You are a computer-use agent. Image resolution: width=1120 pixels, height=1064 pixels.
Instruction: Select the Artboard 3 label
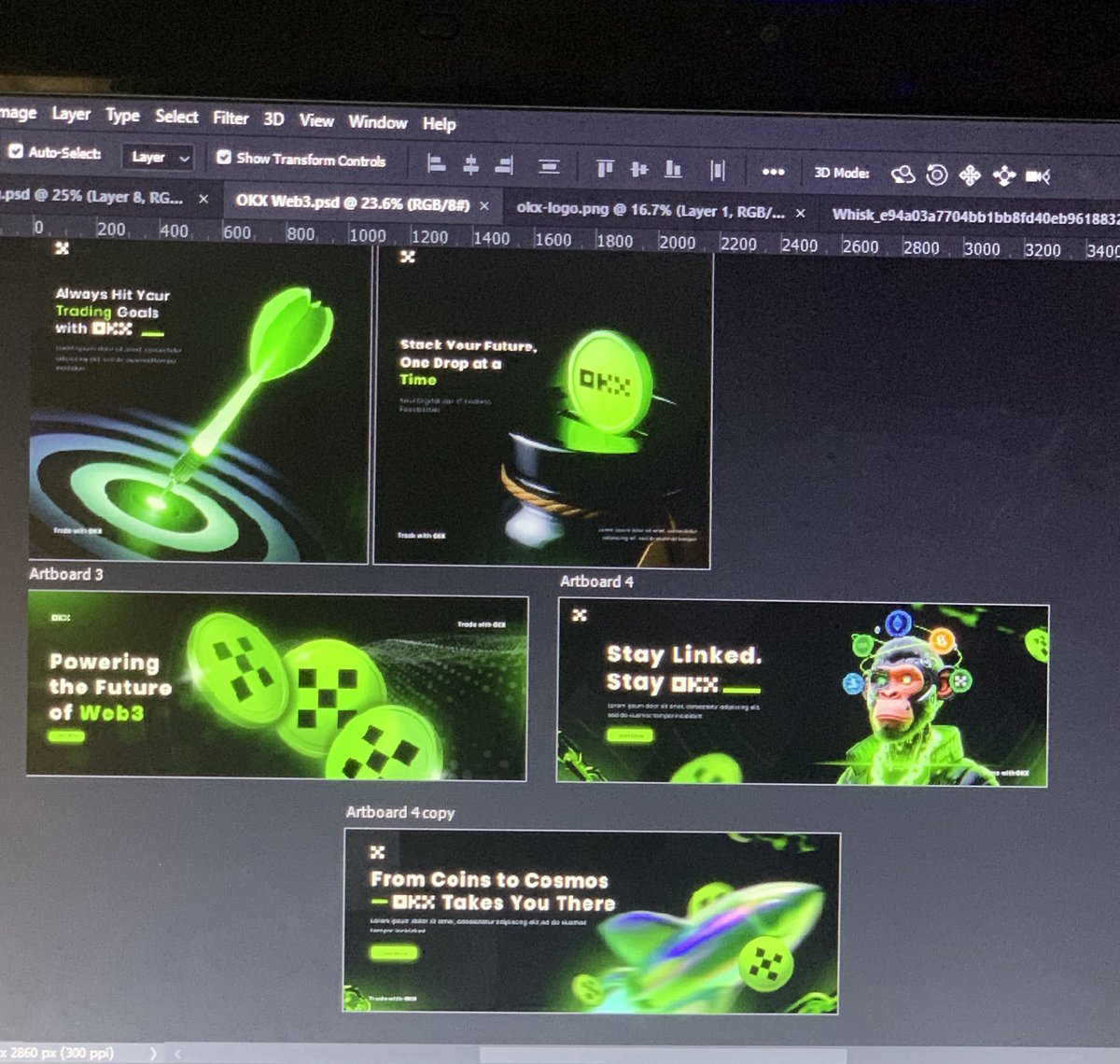click(66, 574)
